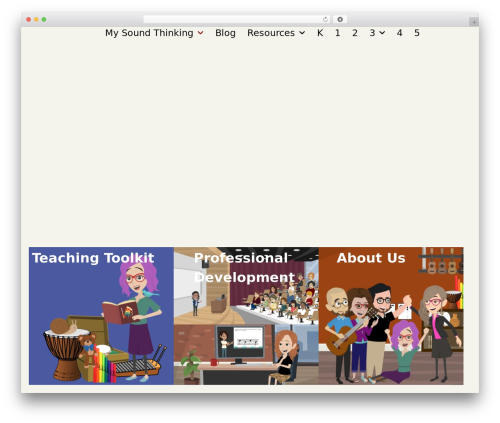Open the Teaching Toolkit image tile

(101, 316)
